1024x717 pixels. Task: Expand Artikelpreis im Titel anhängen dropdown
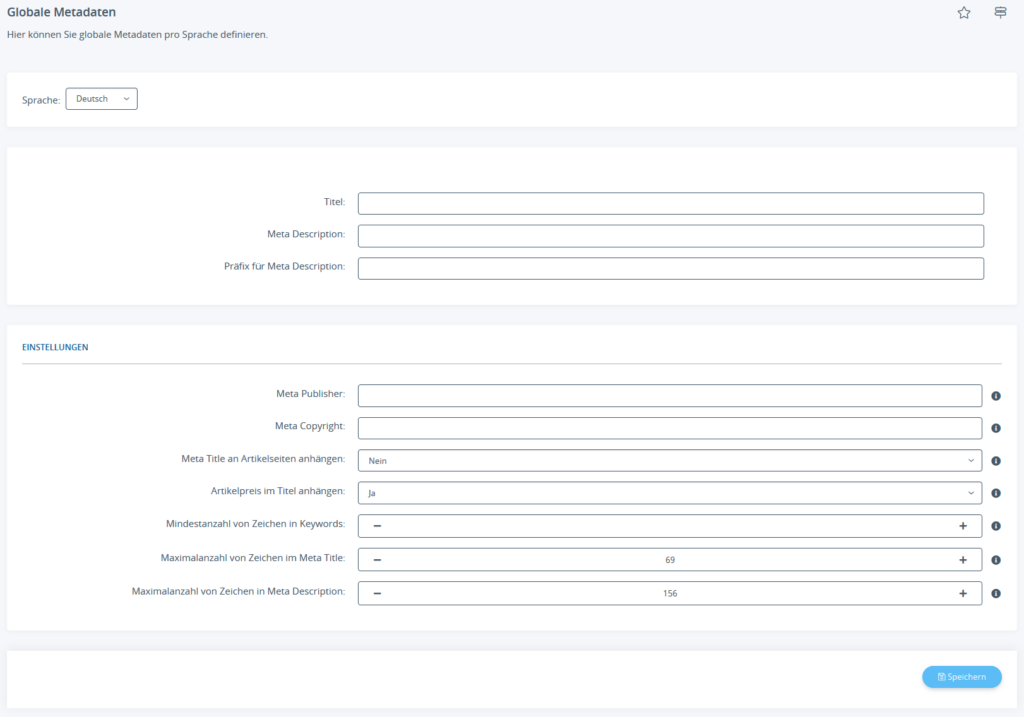(669, 493)
